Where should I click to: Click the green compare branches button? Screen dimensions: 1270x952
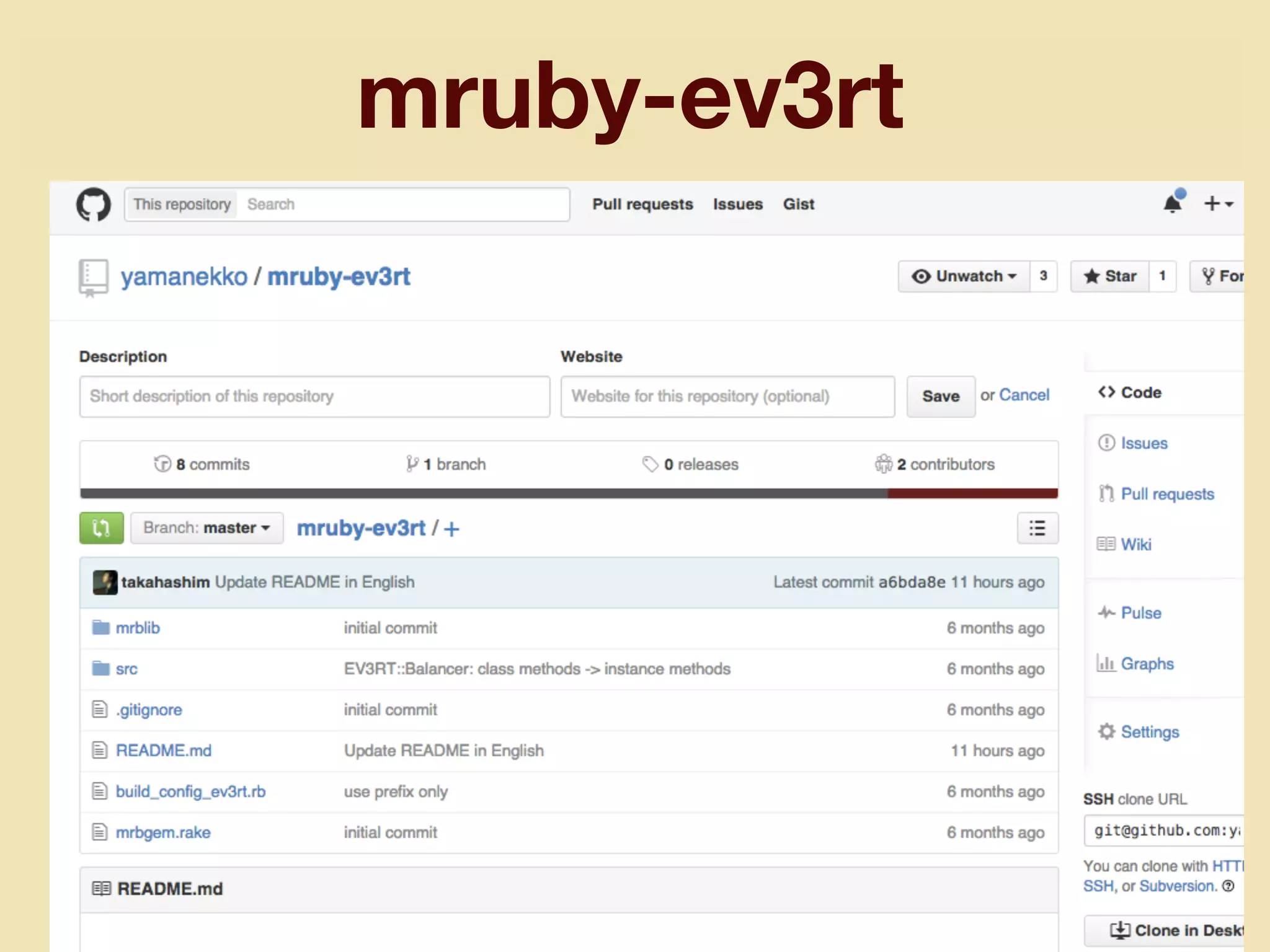pyautogui.click(x=101, y=528)
